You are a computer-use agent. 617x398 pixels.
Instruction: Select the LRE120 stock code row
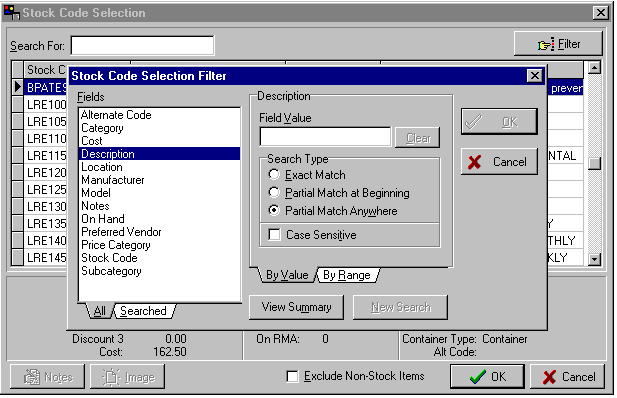(x=46, y=172)
